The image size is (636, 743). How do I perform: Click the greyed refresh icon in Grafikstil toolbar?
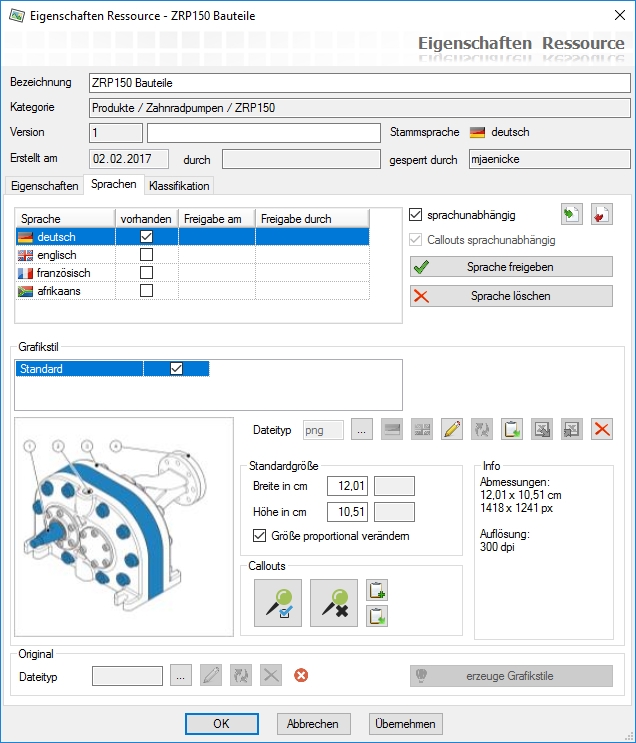pyautogui.click(x=482, y=429)
